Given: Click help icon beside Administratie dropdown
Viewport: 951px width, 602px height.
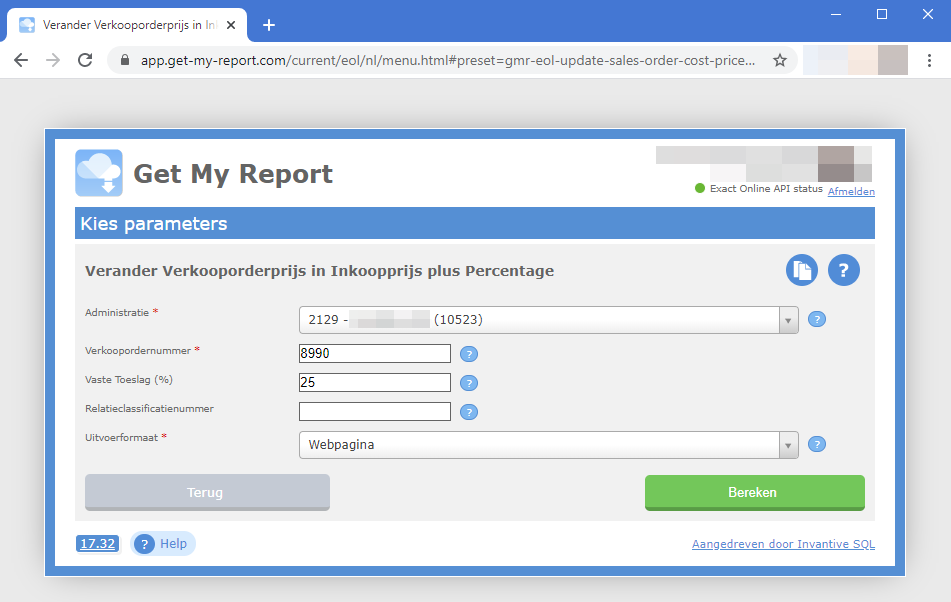Looking at the screenshot, I should (817, 319).
